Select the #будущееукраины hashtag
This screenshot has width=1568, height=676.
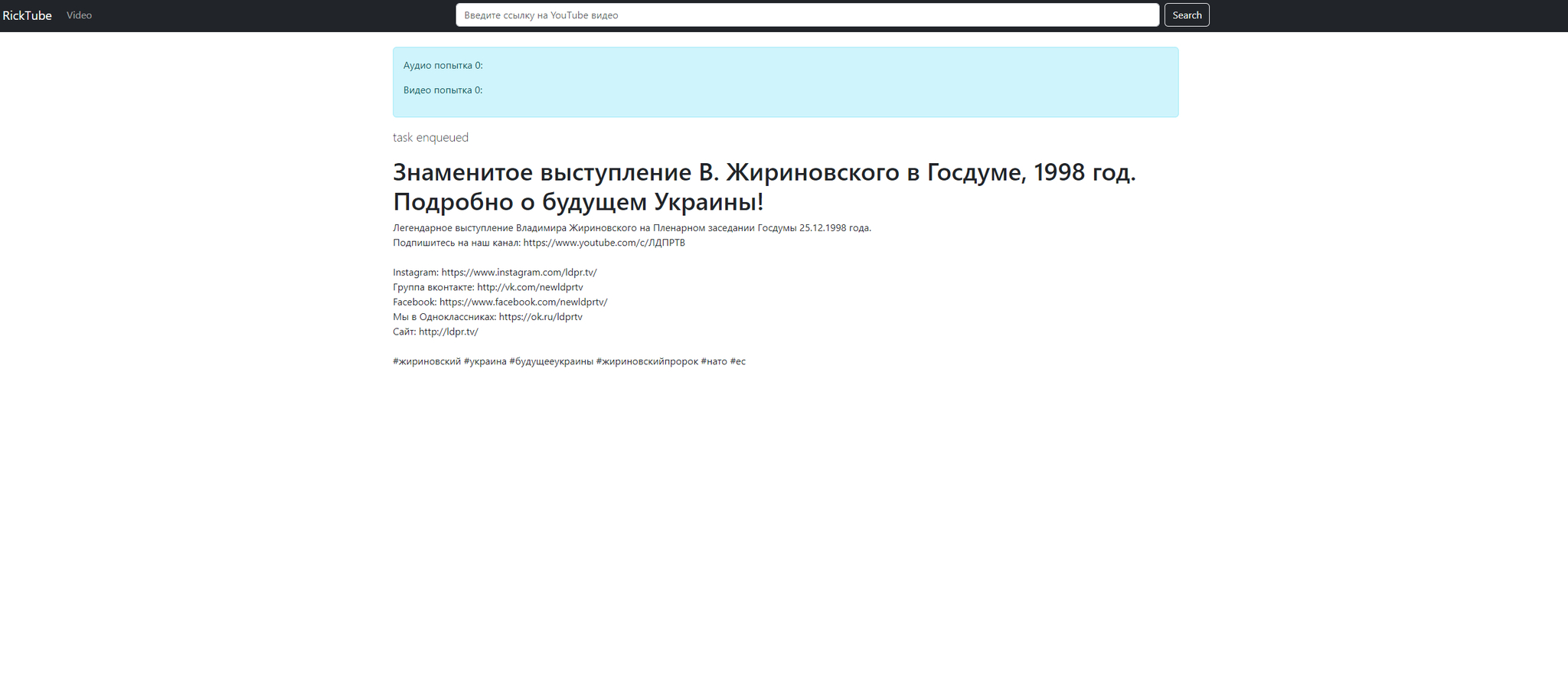551,361
